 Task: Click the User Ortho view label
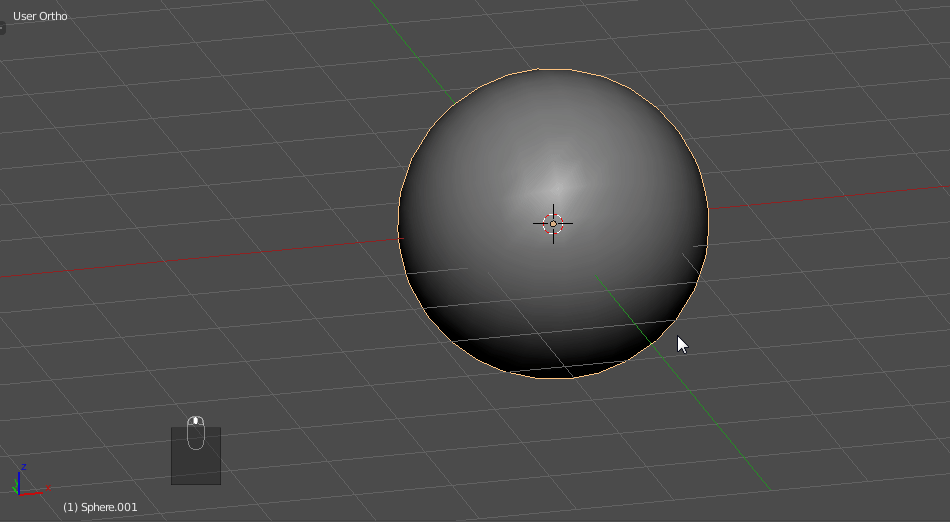pos(40,16)
